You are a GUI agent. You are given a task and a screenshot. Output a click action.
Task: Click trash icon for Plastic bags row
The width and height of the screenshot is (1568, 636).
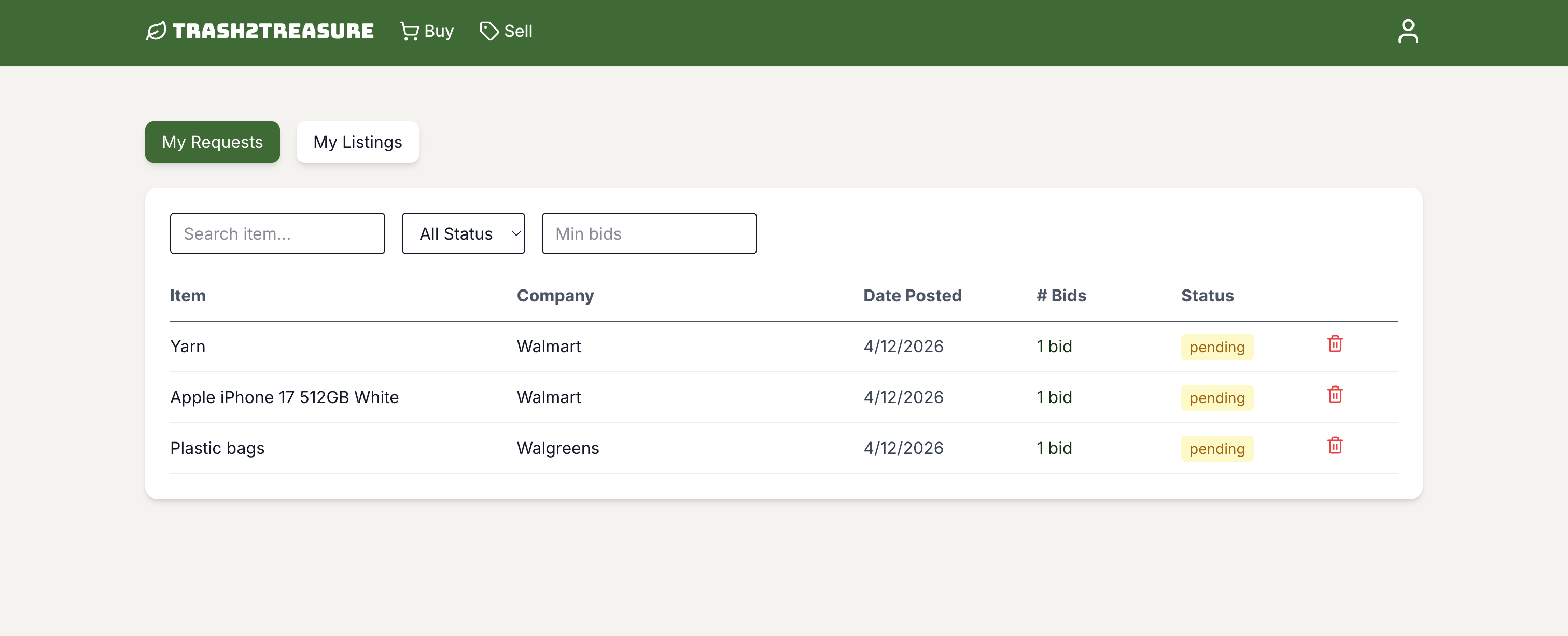[x=1334, y=446]
